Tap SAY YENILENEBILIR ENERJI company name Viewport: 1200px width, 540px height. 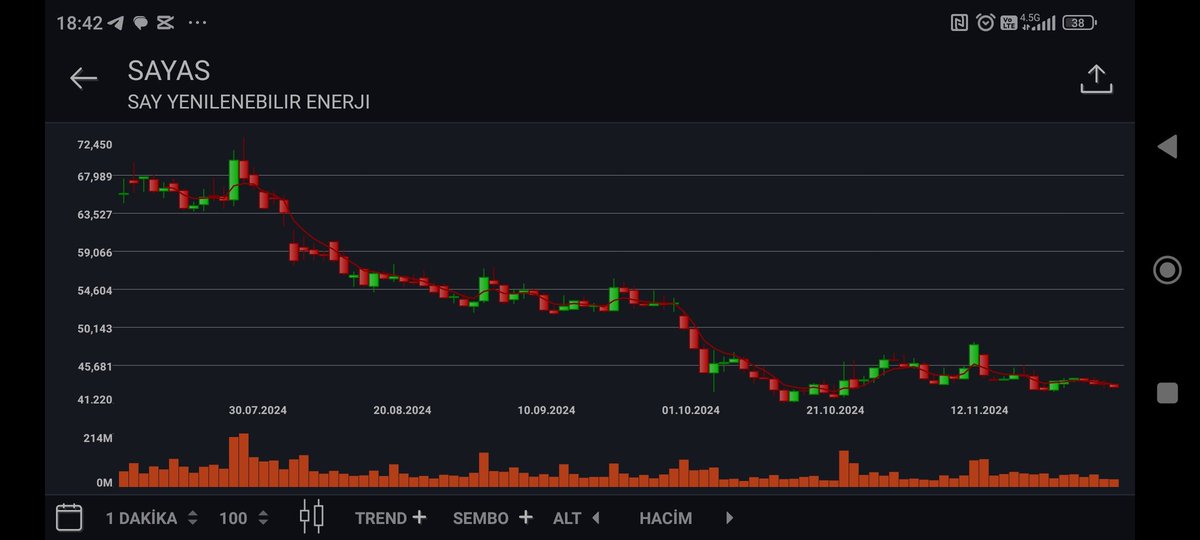[x=248, y=102]
